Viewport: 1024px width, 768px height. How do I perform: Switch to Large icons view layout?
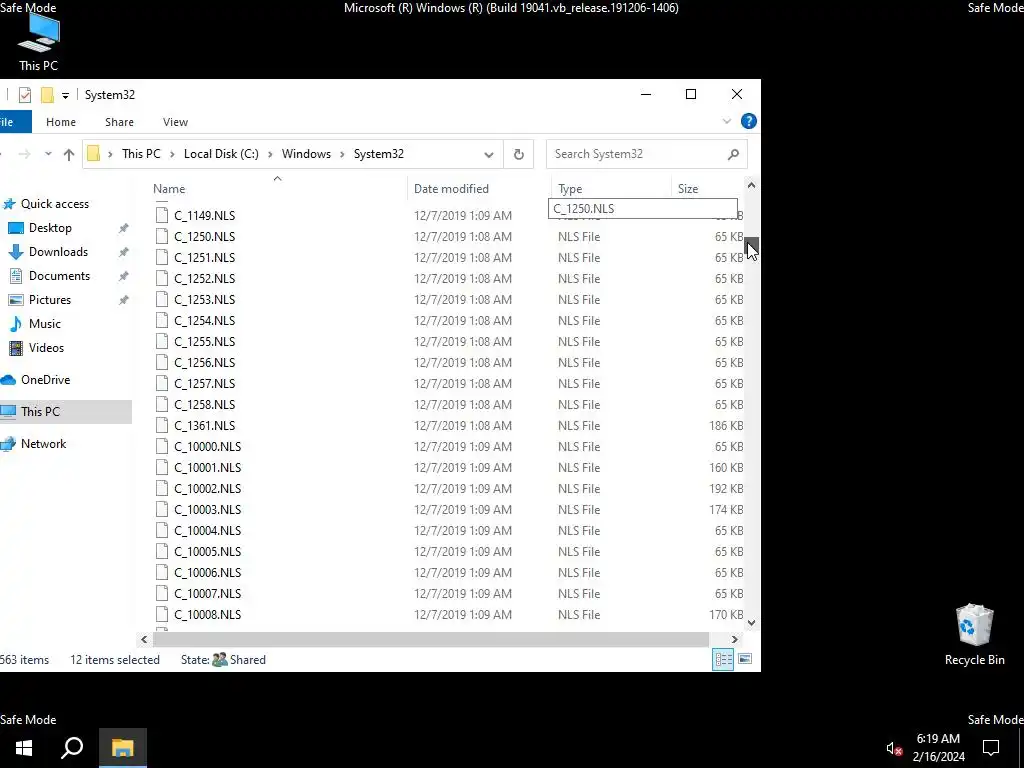point(745,659)
